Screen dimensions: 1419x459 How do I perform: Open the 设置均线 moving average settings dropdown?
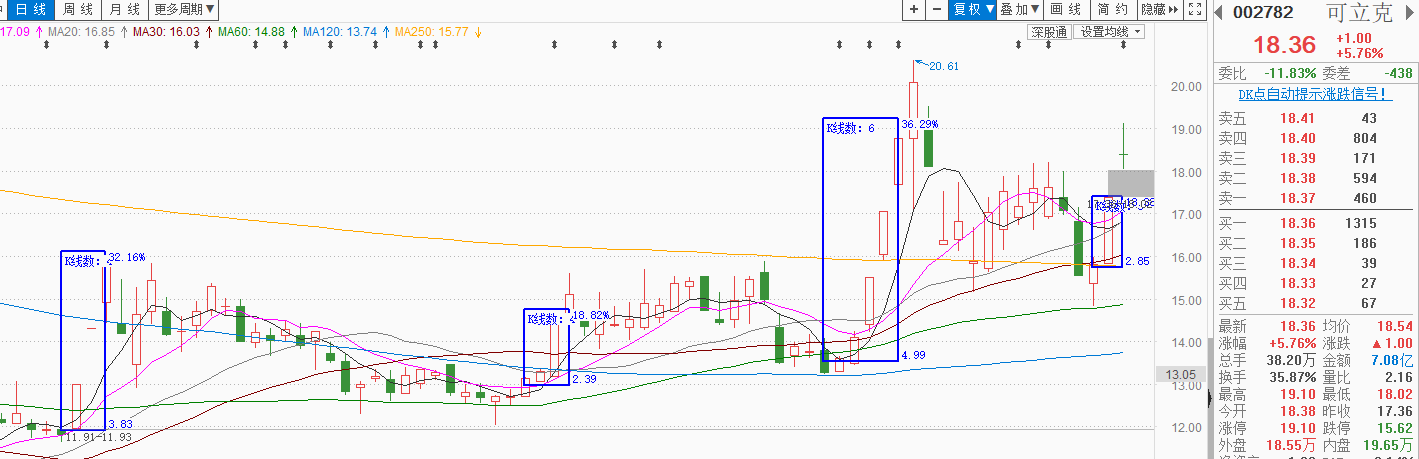1109,32
